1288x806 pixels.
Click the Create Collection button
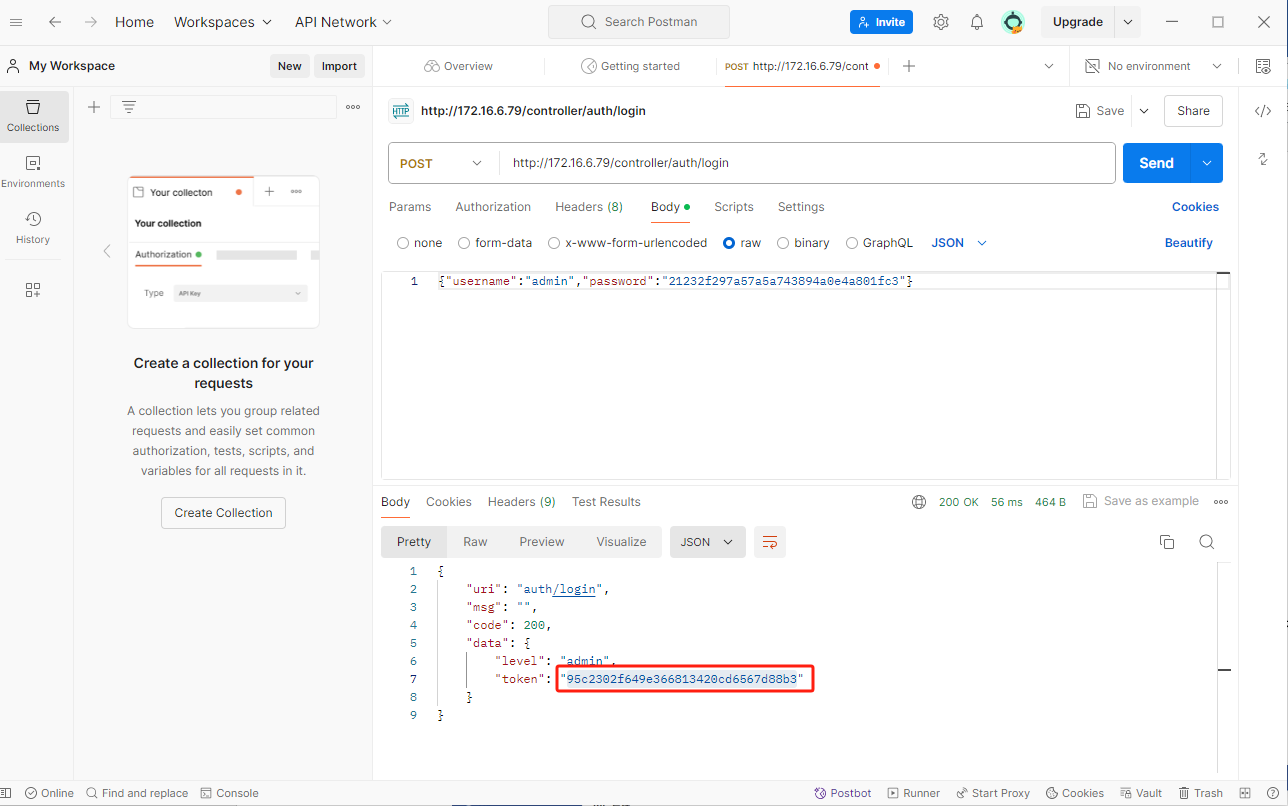pos(223,513)
